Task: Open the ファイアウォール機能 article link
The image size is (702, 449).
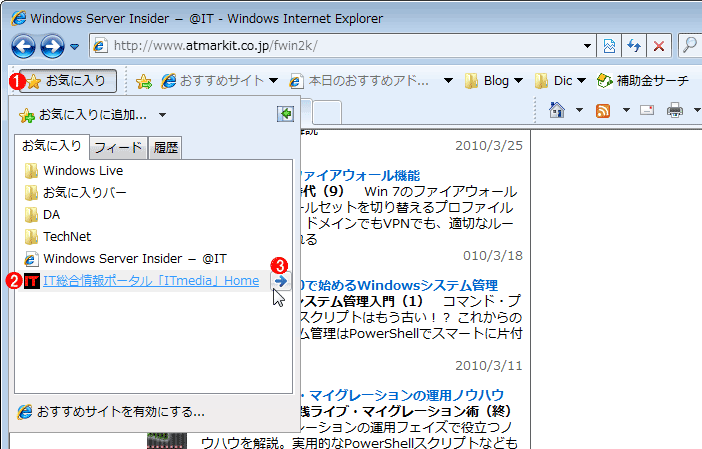Action: click(x=360, y=175)
